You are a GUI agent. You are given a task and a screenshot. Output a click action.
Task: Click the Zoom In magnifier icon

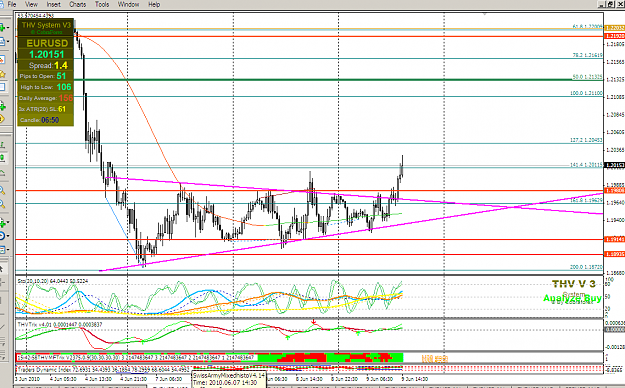[x=2, y=190]
